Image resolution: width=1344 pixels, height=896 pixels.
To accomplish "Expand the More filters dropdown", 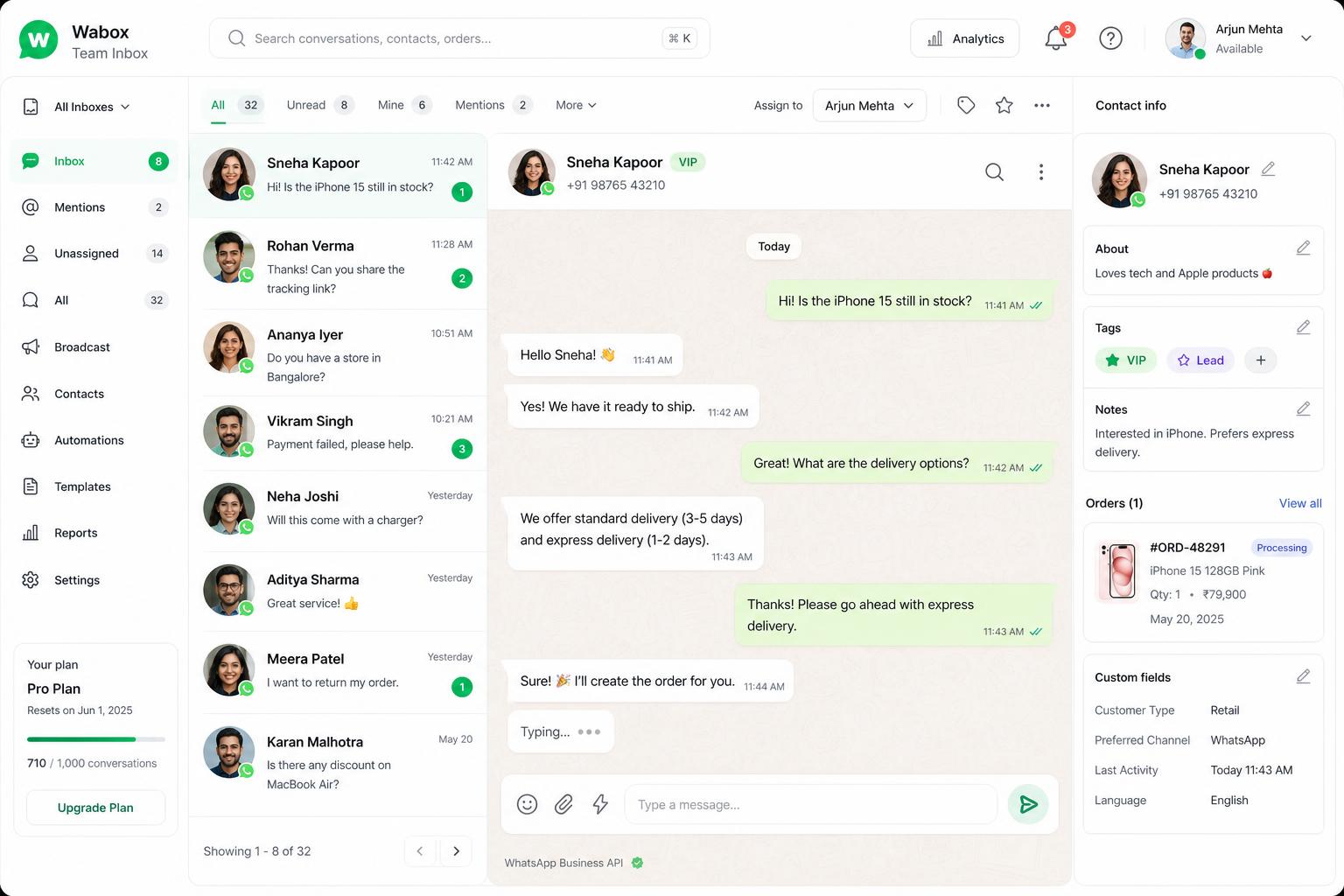I will 576,105.
